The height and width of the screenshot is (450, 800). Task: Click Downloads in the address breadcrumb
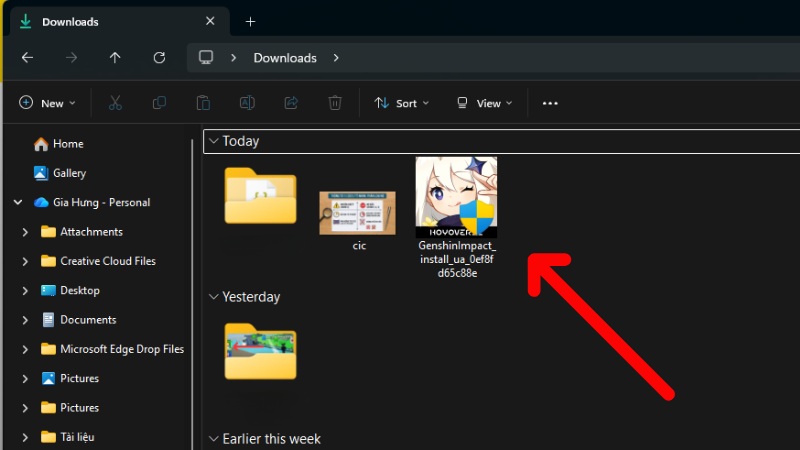pos(285,58)
